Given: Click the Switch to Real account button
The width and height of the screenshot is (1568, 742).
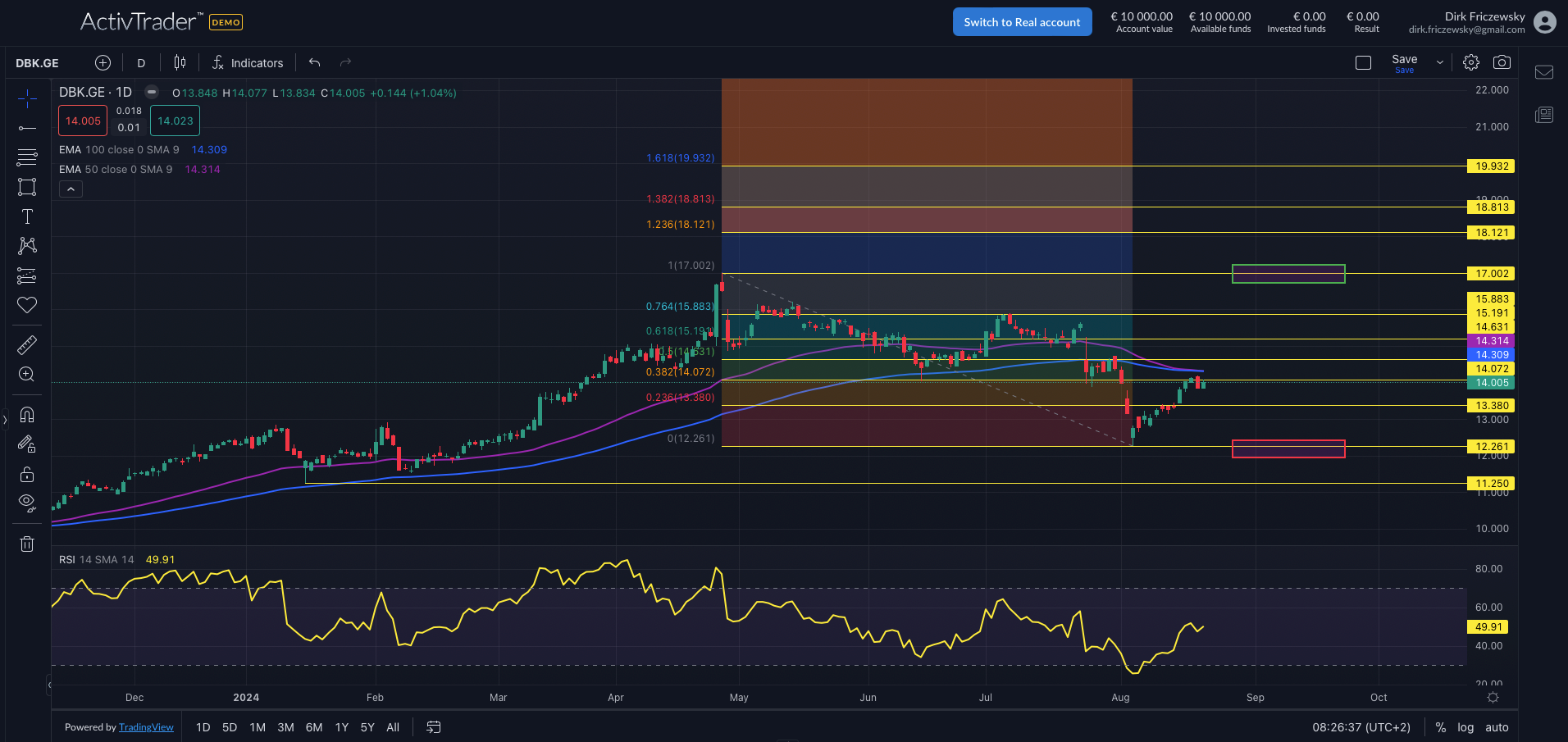Looking at the screenshot, I should point(1022,21).
